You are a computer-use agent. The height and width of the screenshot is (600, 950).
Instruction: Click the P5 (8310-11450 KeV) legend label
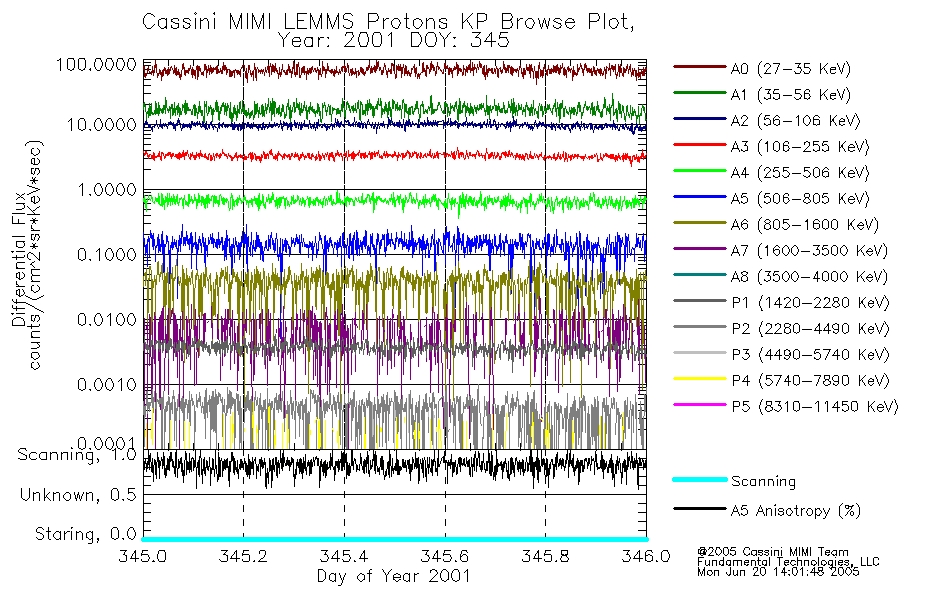tap(815, 407)
